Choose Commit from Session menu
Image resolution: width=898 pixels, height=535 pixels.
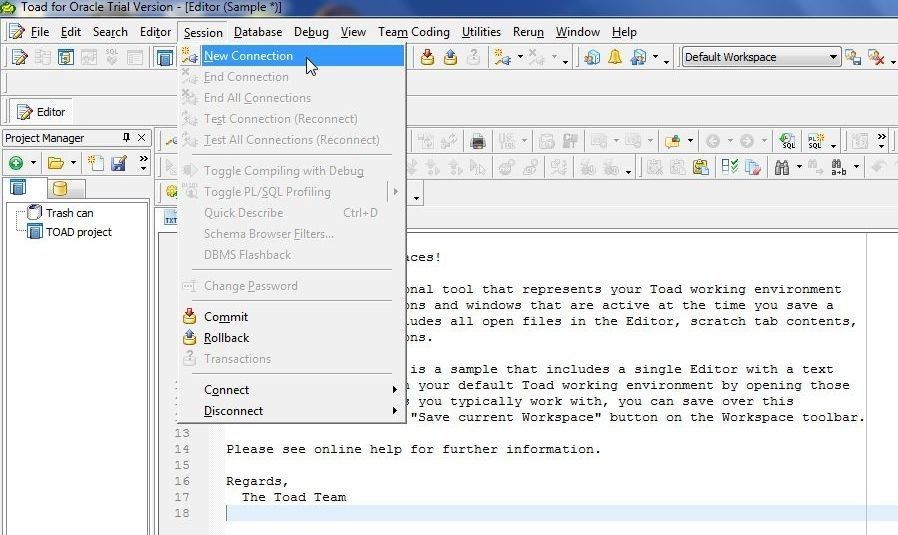pos(292,317)
